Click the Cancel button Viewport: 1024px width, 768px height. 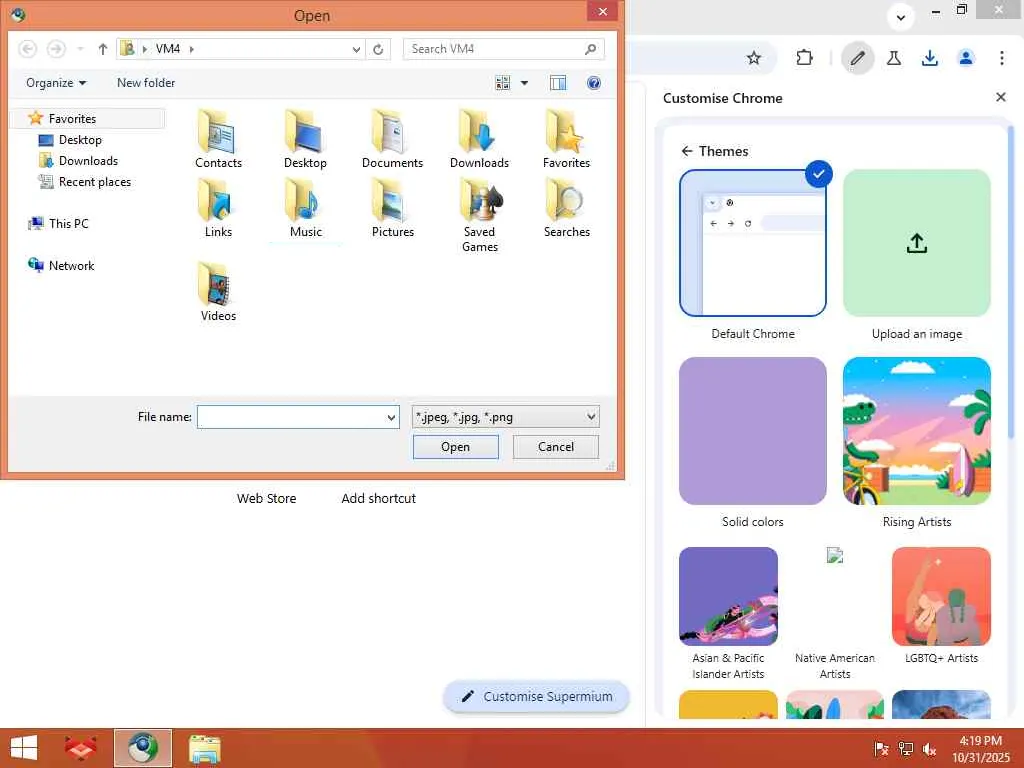556,447
